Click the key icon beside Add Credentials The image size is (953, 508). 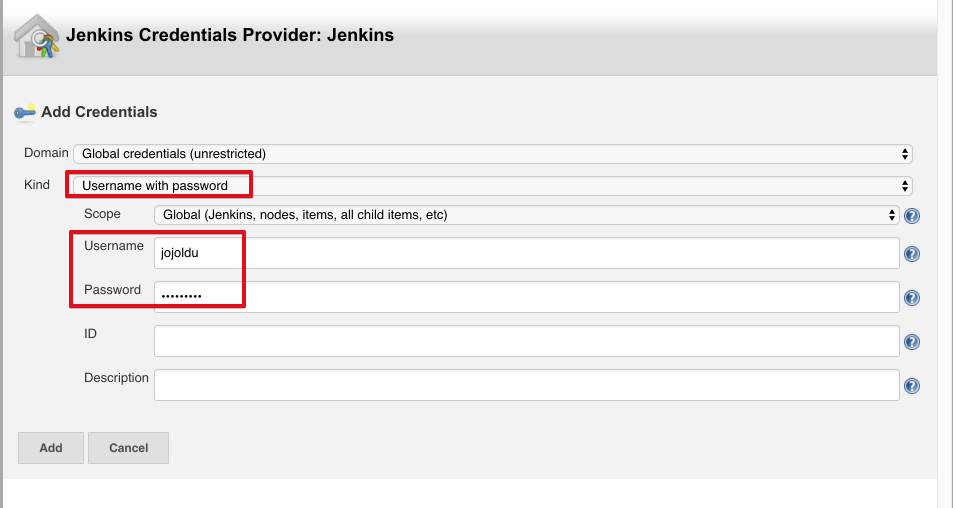[x=25, y=112]
